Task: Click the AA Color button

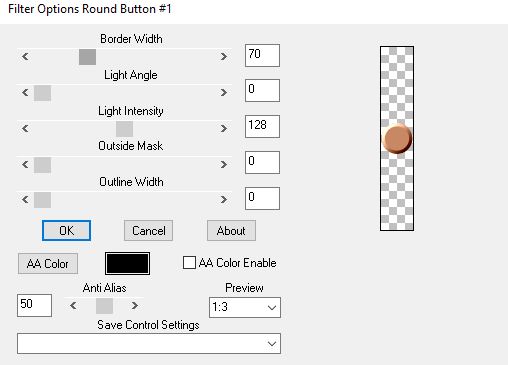Action: pos(48,263)
